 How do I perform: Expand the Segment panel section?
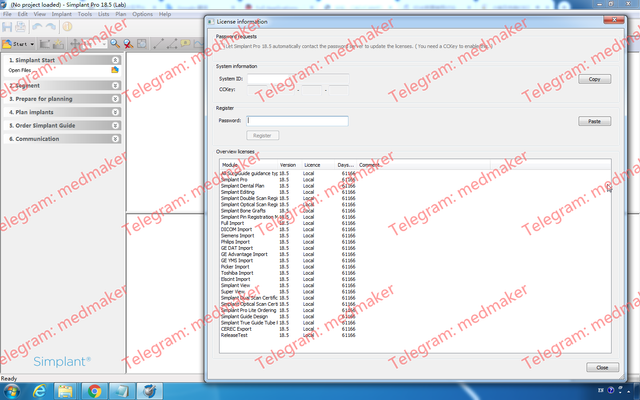[x=115, y=86]
